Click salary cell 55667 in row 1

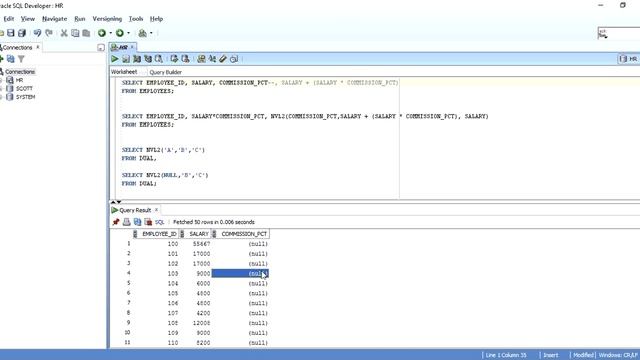click(201, 244)
